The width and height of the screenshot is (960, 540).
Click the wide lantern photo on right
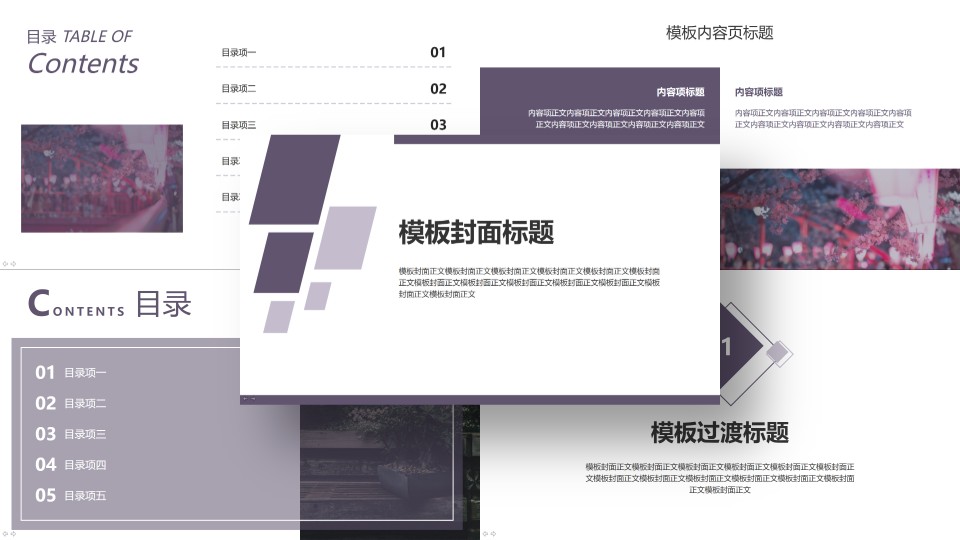(840, 219)
